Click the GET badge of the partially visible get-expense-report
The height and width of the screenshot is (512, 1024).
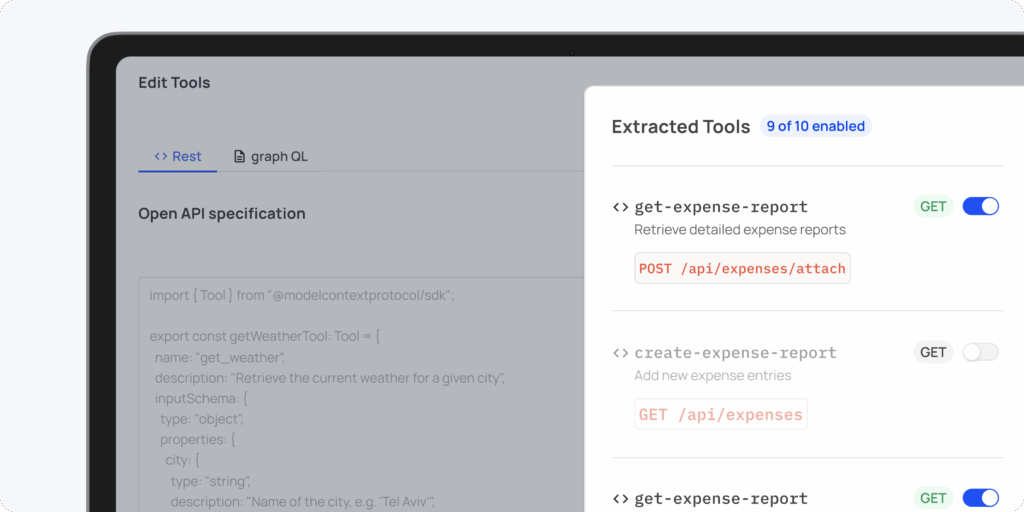point(933,498)
